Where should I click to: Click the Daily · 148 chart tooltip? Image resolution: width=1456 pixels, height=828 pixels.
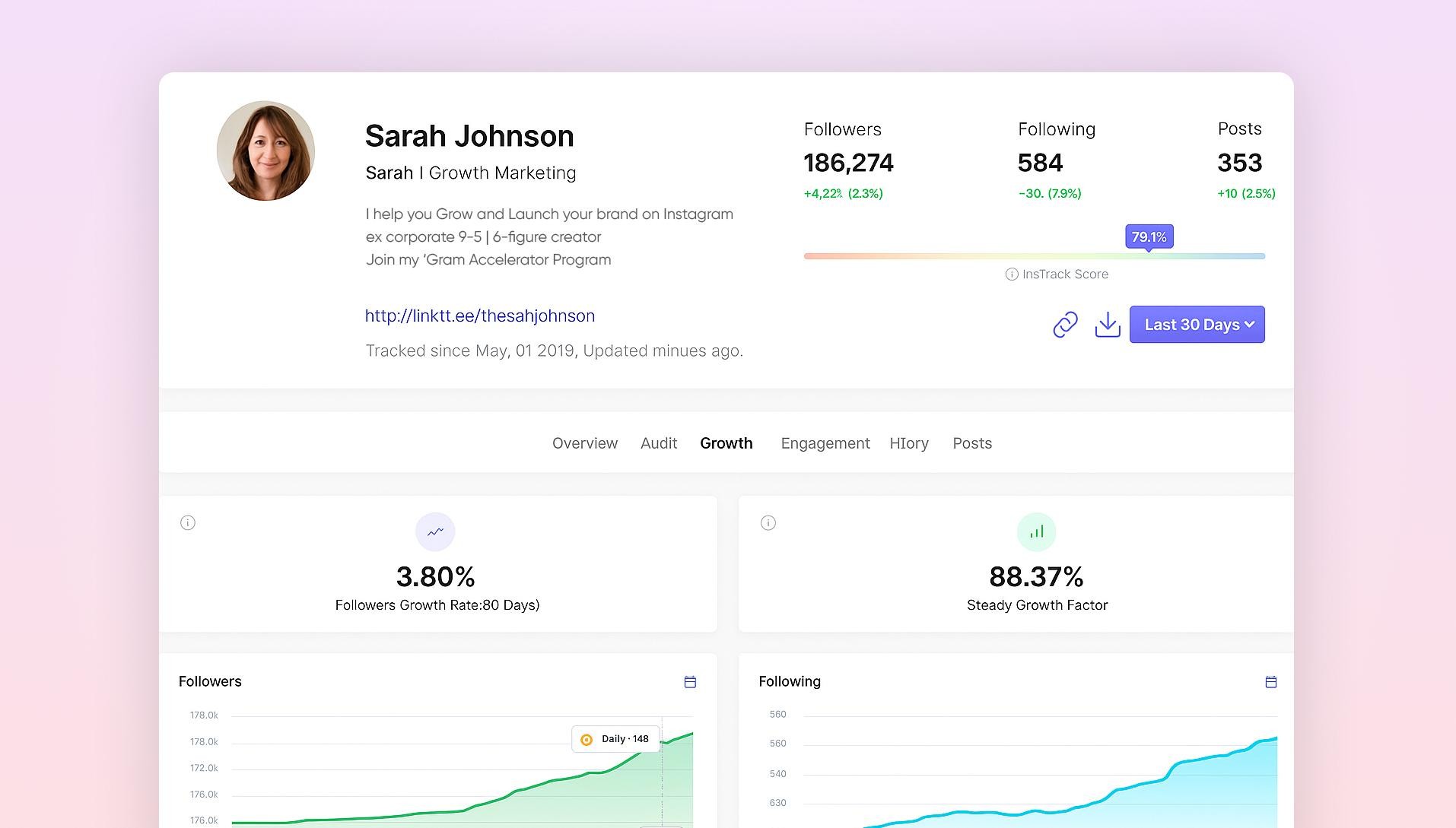pyautogui.click(x=615, y=739)
